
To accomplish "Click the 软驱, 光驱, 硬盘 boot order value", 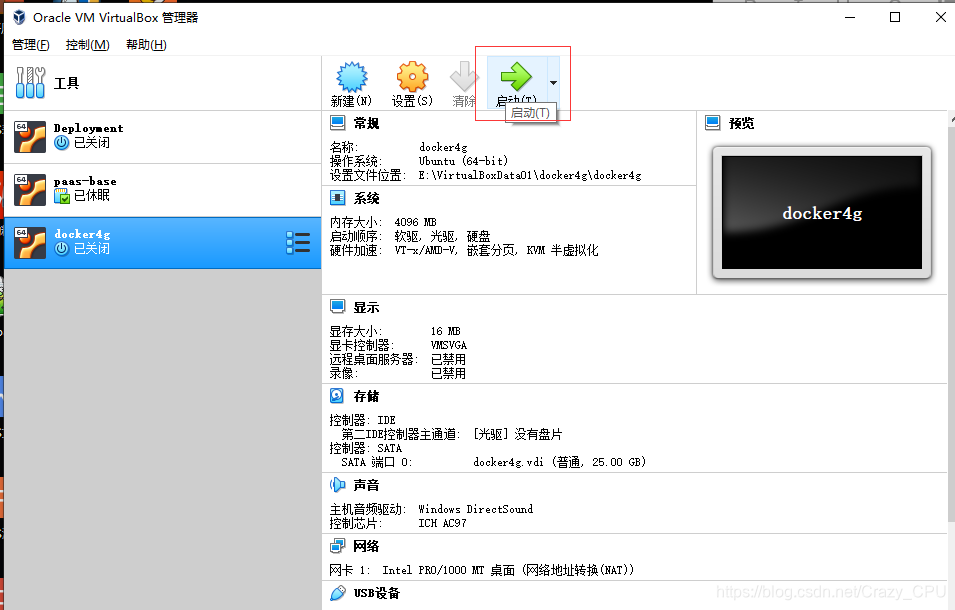I will tap(442, 236).
